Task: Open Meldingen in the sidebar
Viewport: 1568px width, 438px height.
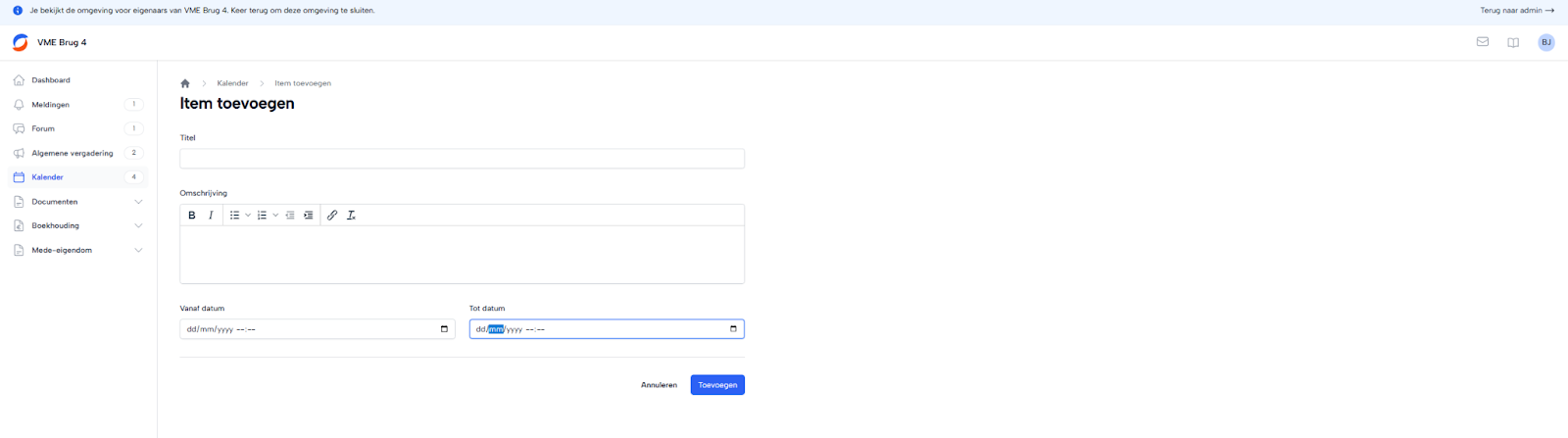Action: click(50, 105)
